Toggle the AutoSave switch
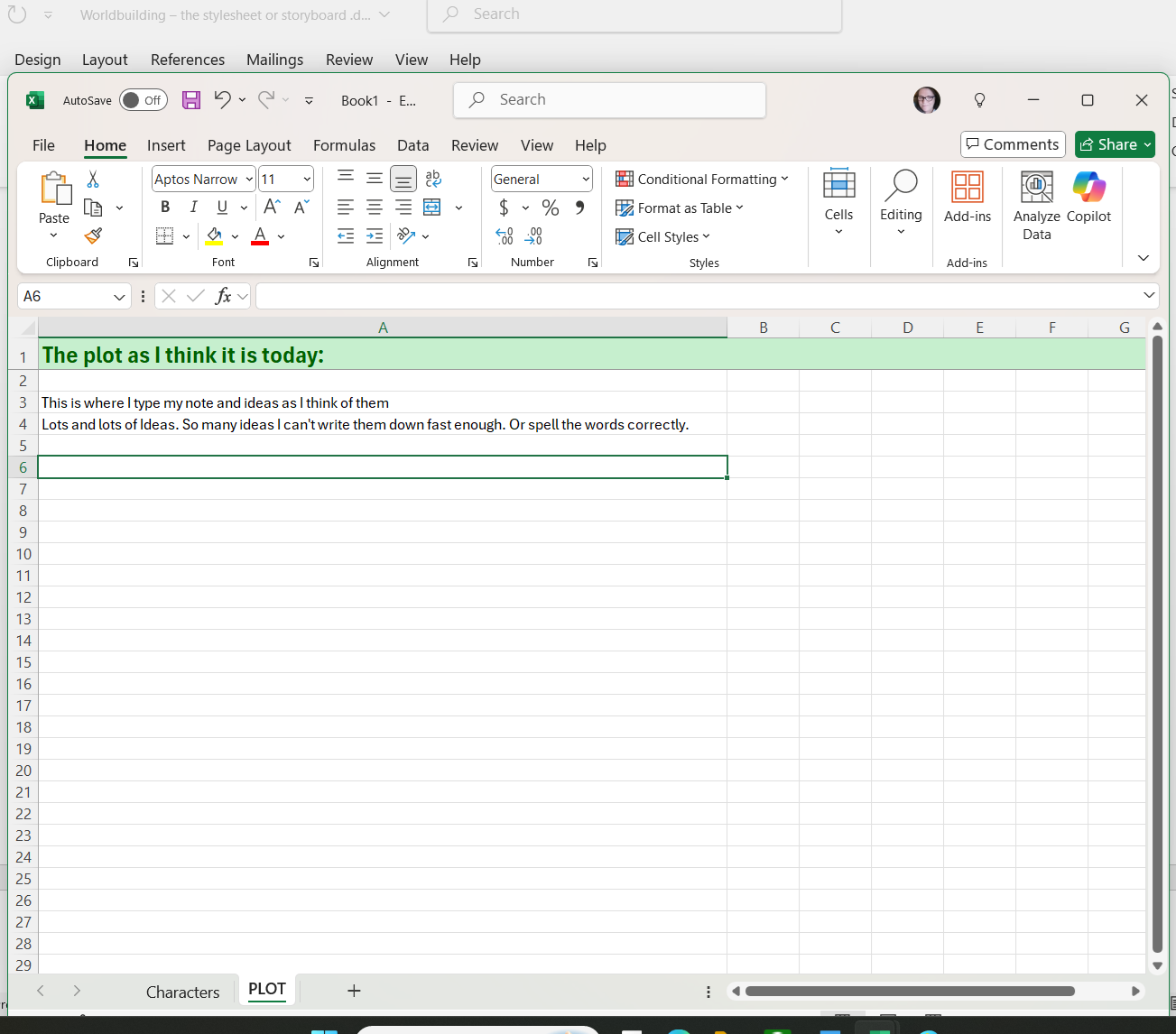Viewport: 1176px width, 1034px height. tap(144, 100)
